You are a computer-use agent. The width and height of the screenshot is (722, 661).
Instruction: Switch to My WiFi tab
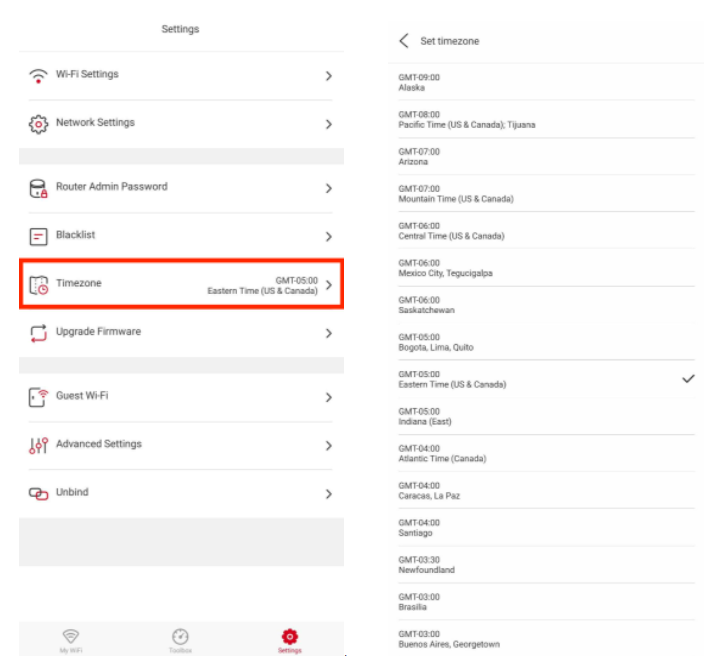70,639
